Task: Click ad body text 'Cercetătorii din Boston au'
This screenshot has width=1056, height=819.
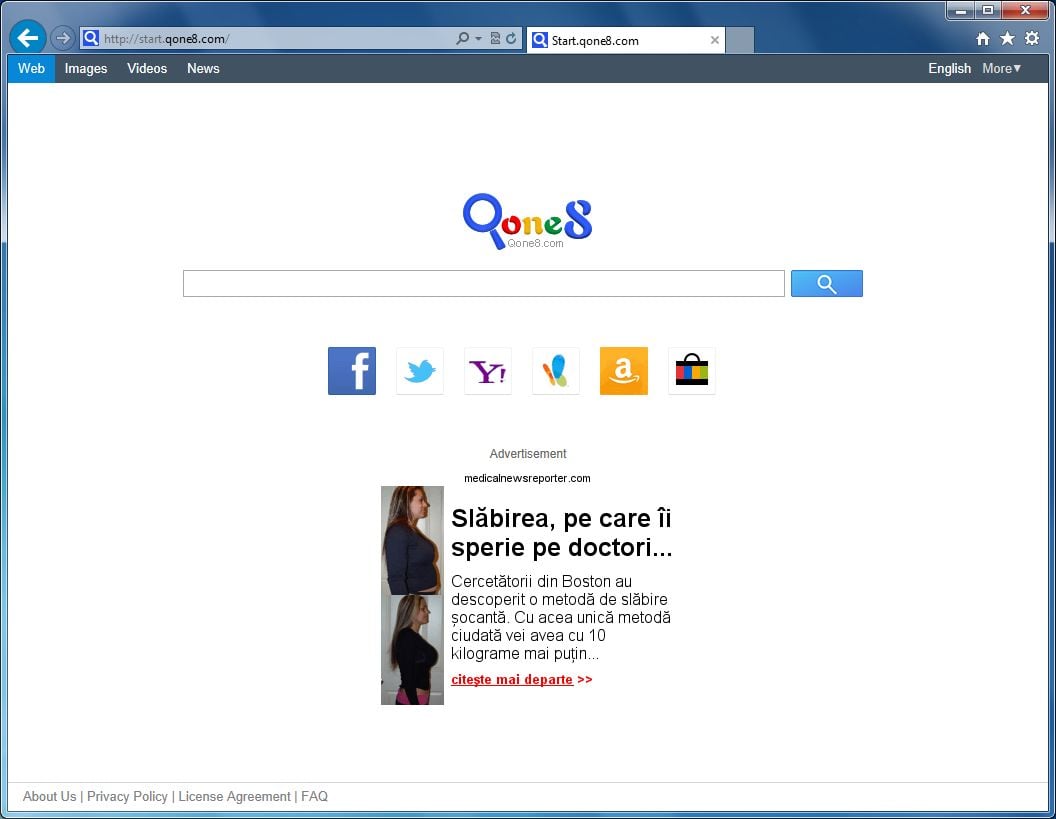Action: click(541, 581)
